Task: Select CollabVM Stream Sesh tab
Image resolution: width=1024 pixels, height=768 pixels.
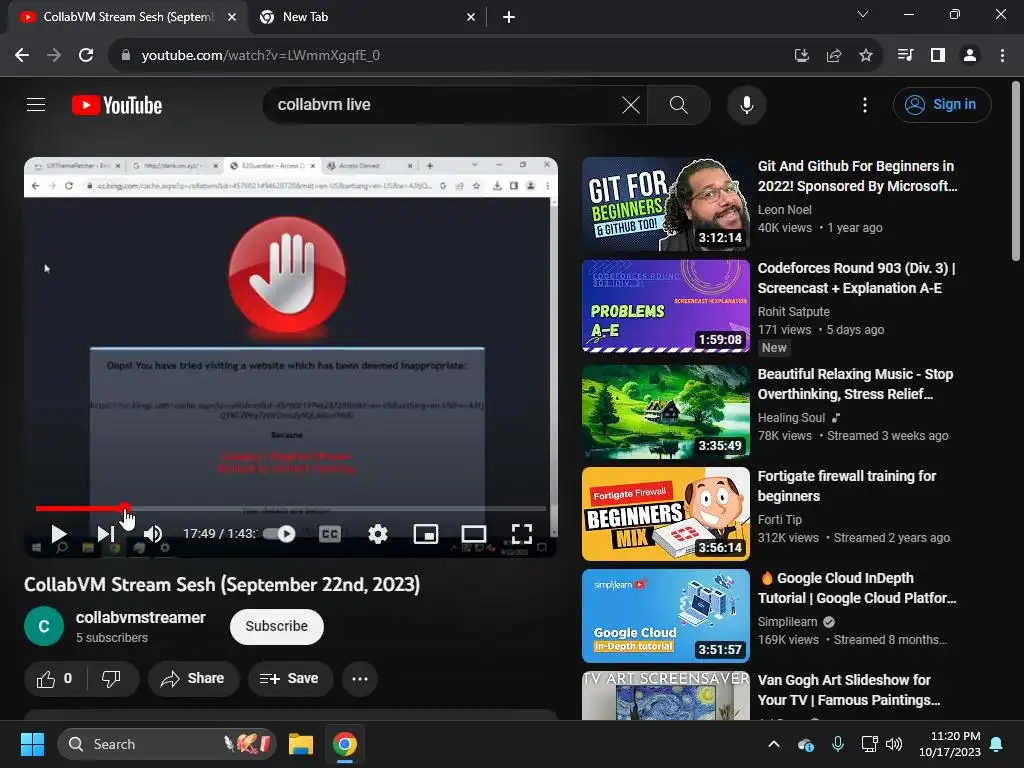Action: click(128, 17)
